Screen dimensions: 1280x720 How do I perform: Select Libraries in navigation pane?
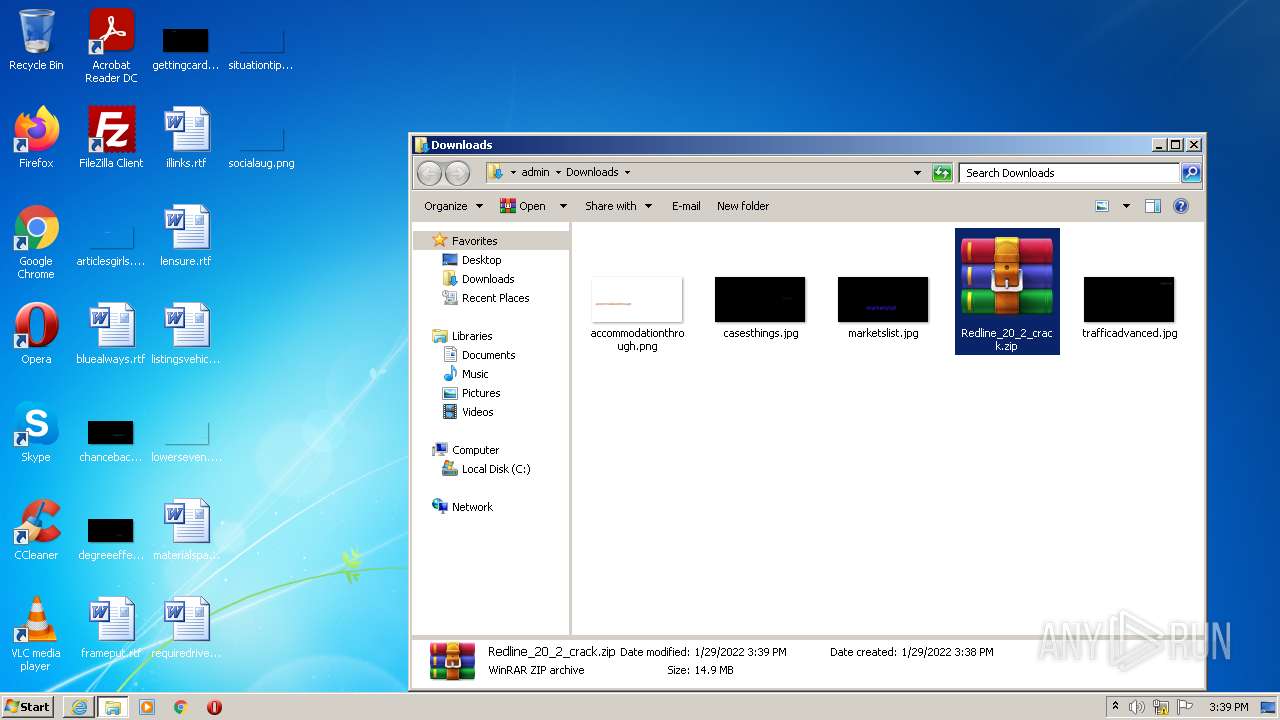471,336
